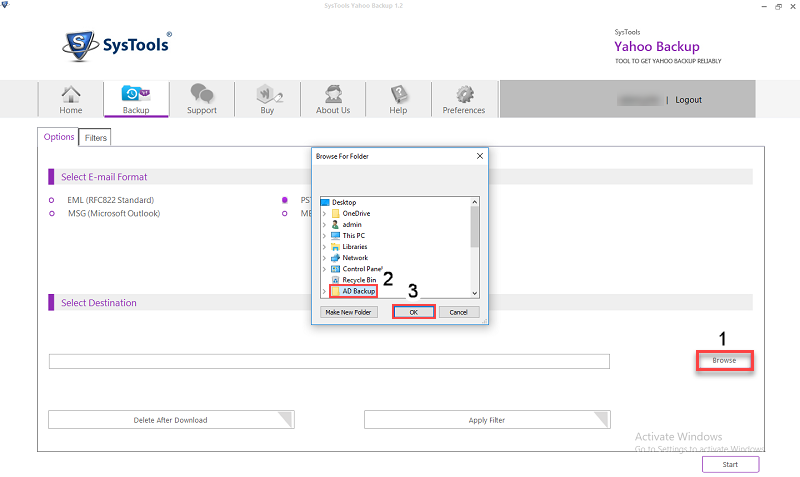
Task: Select the PST format radio button
Action: click(285, 200)
